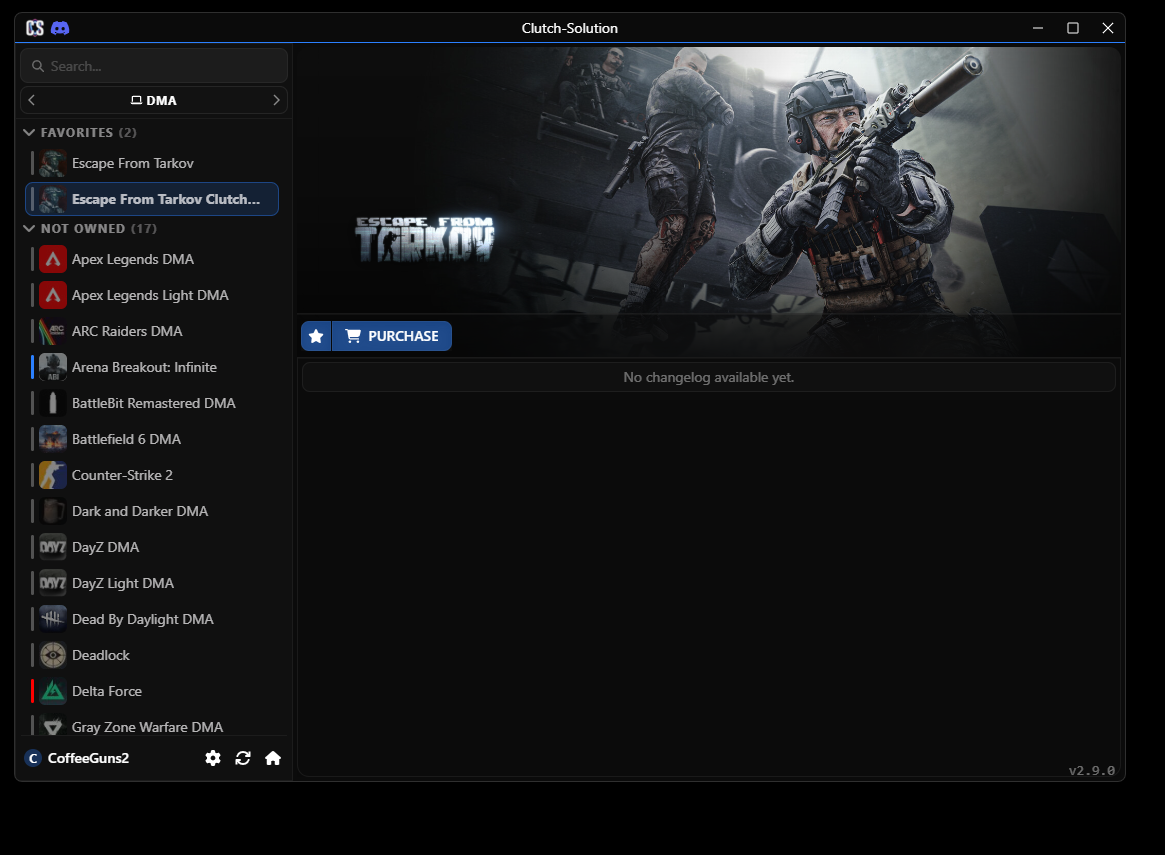Click the v2.9.0 version label
Image resolution: width=1165 pixels, height=855 pixels.
[x=1091, y=770]
